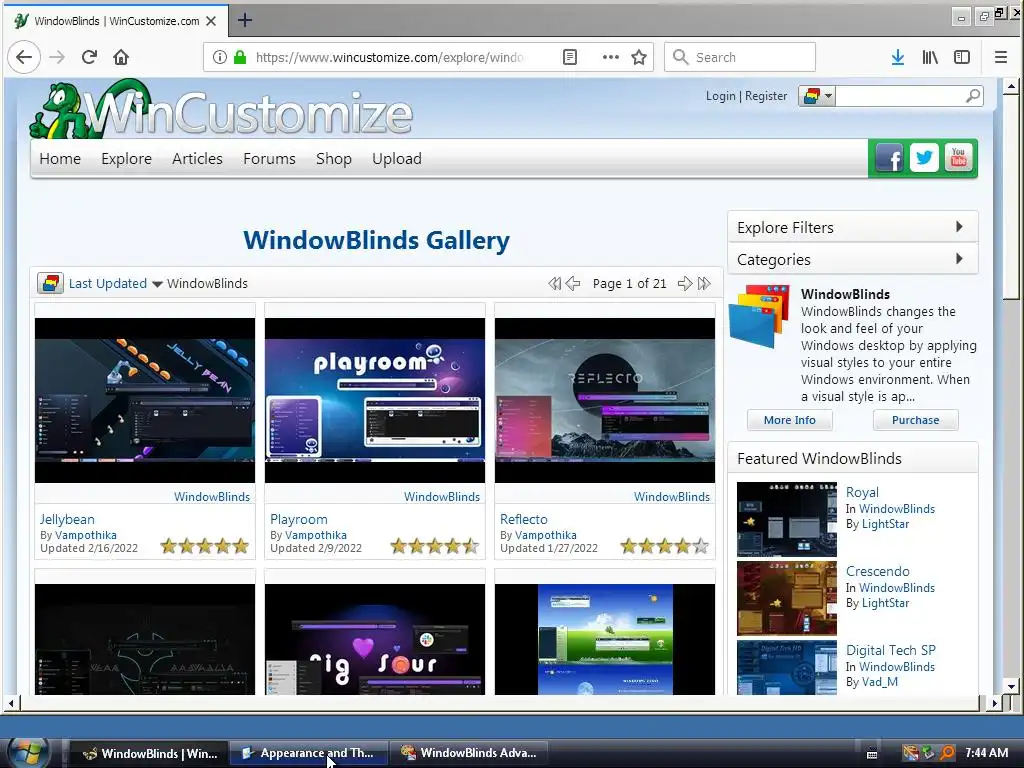1024x768 pixels.
Task: Click Playroom's star rating
Action: 434,546
